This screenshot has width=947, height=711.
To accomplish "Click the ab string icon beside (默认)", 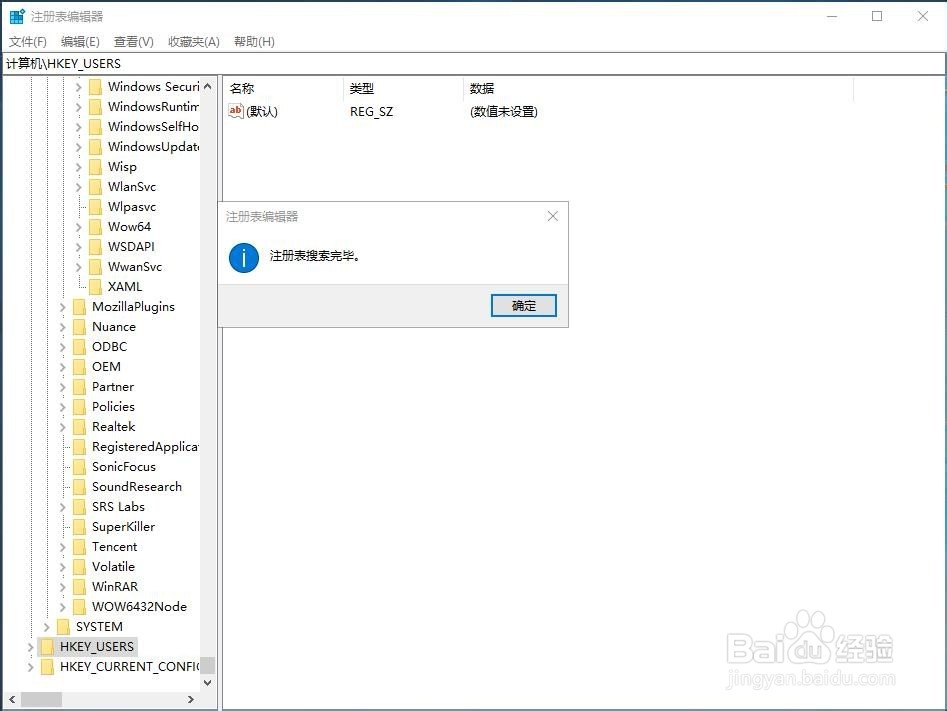I will pos(236,111).
